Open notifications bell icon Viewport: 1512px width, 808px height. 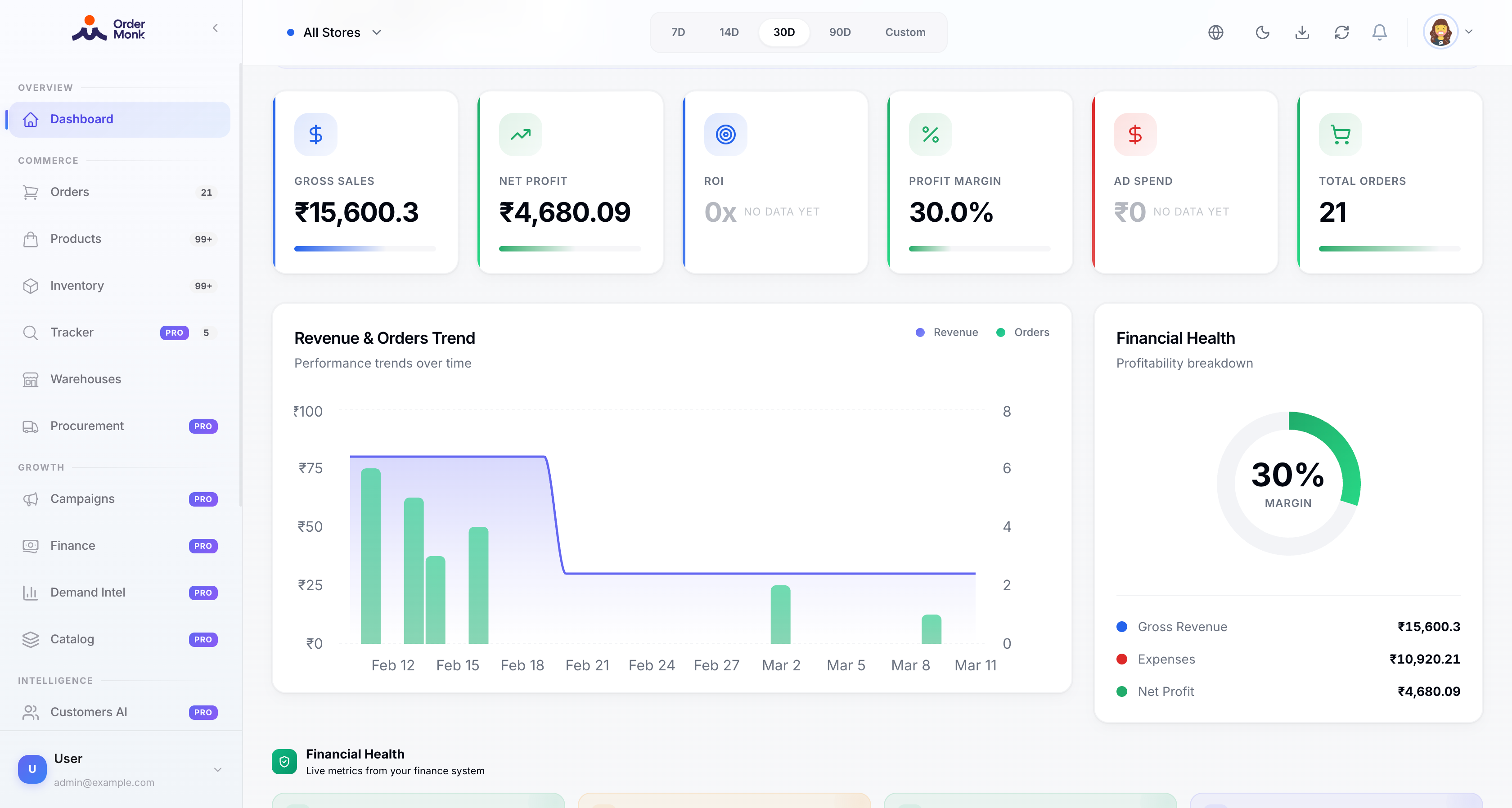pyautogui.click(x=1379, y=32)
